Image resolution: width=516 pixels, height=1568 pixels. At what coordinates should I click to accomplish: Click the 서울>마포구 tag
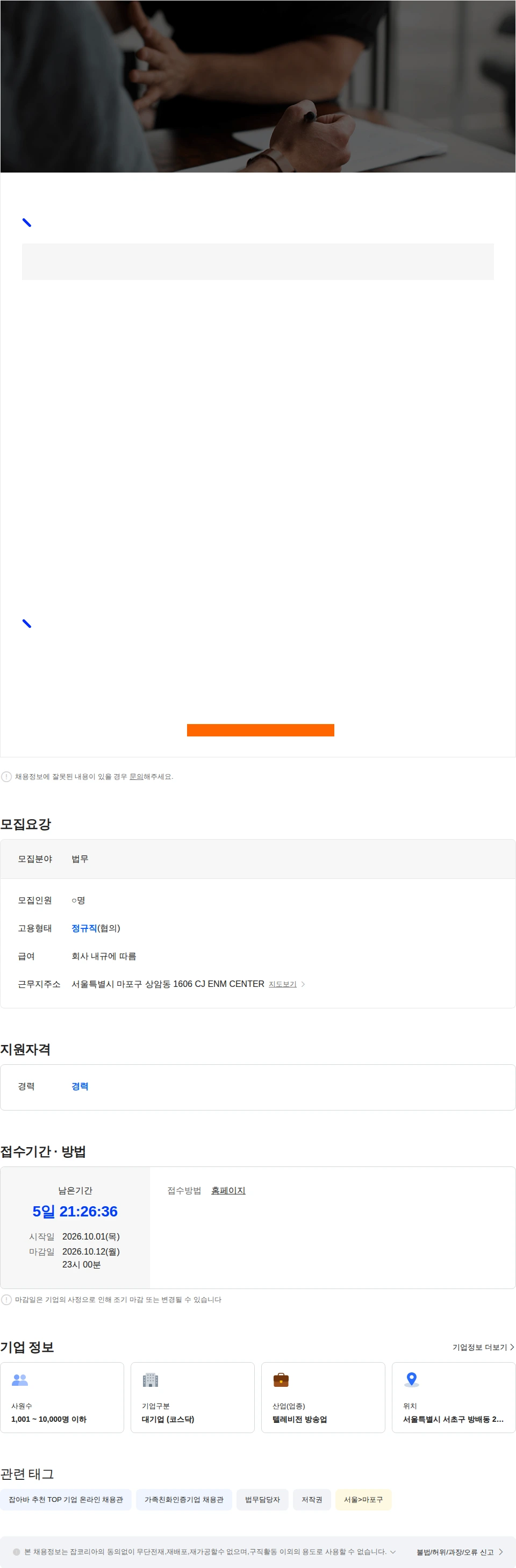coord(363,1500)
